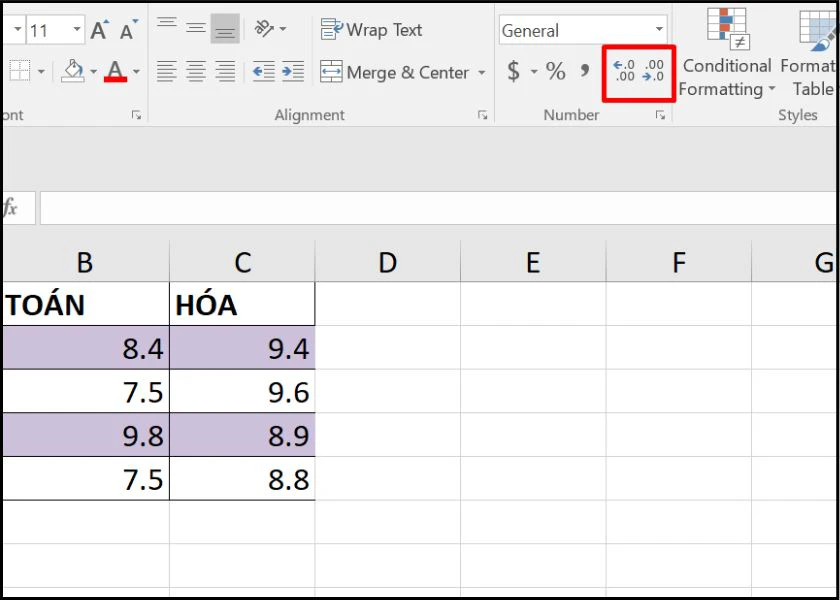The width and height of the screenshot is (840, 600).
Task: Select column C header
Action: (x=243, y=262)
